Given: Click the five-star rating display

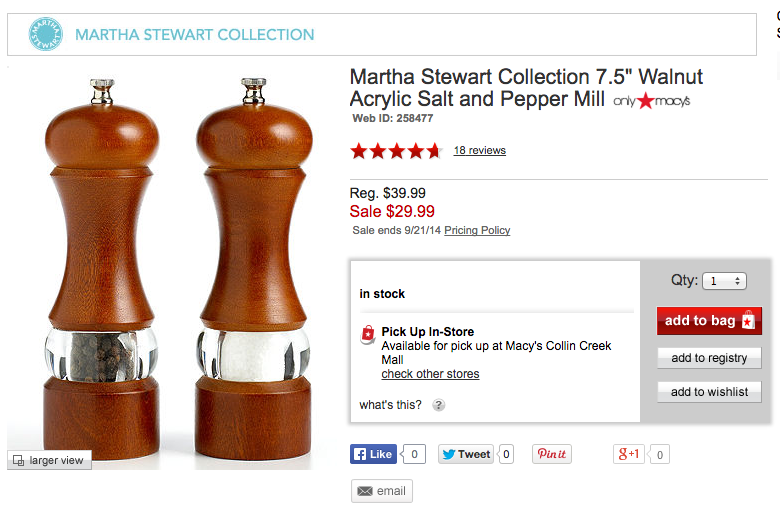Looking at the screenshot, I should (x=395, y=151).
